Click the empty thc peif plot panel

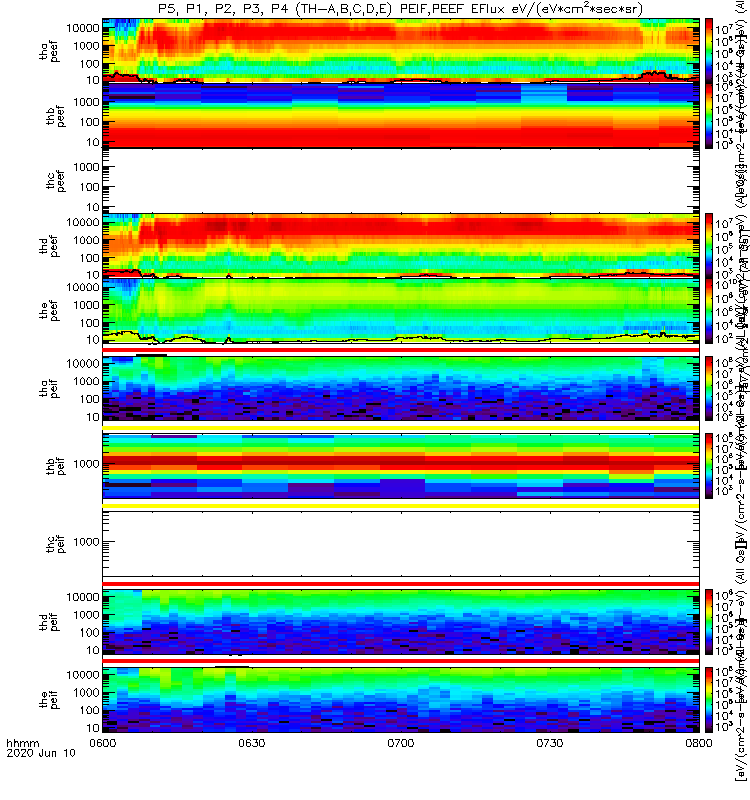[x=401, y=544]
